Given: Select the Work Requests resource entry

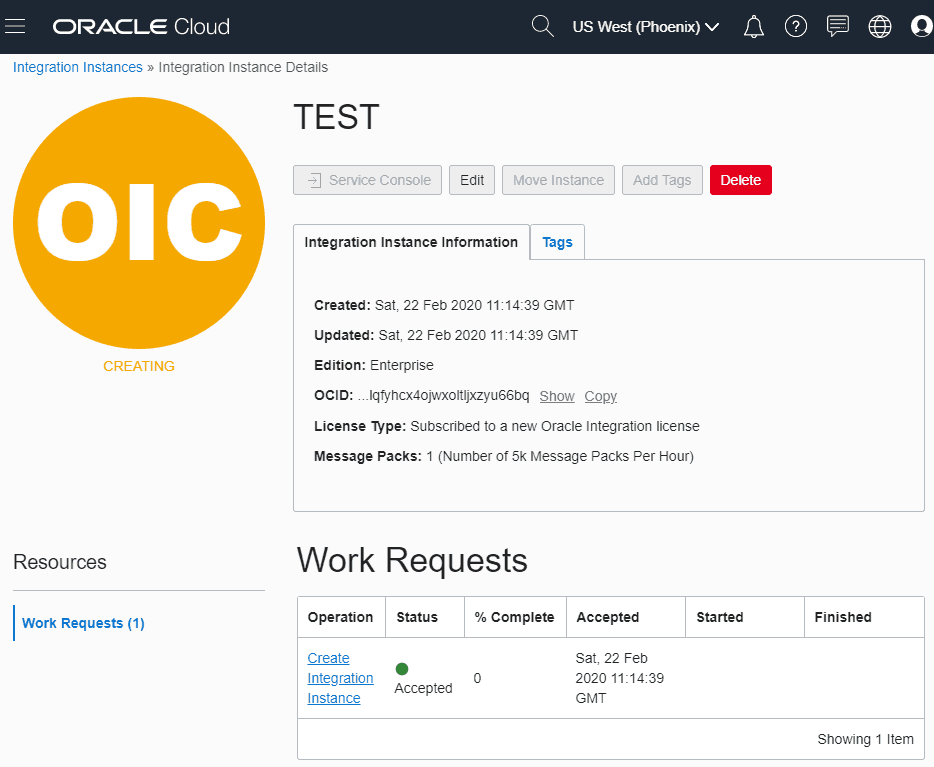Looking at the screenshot, I should pyautogui.click(x=83, y=623).
